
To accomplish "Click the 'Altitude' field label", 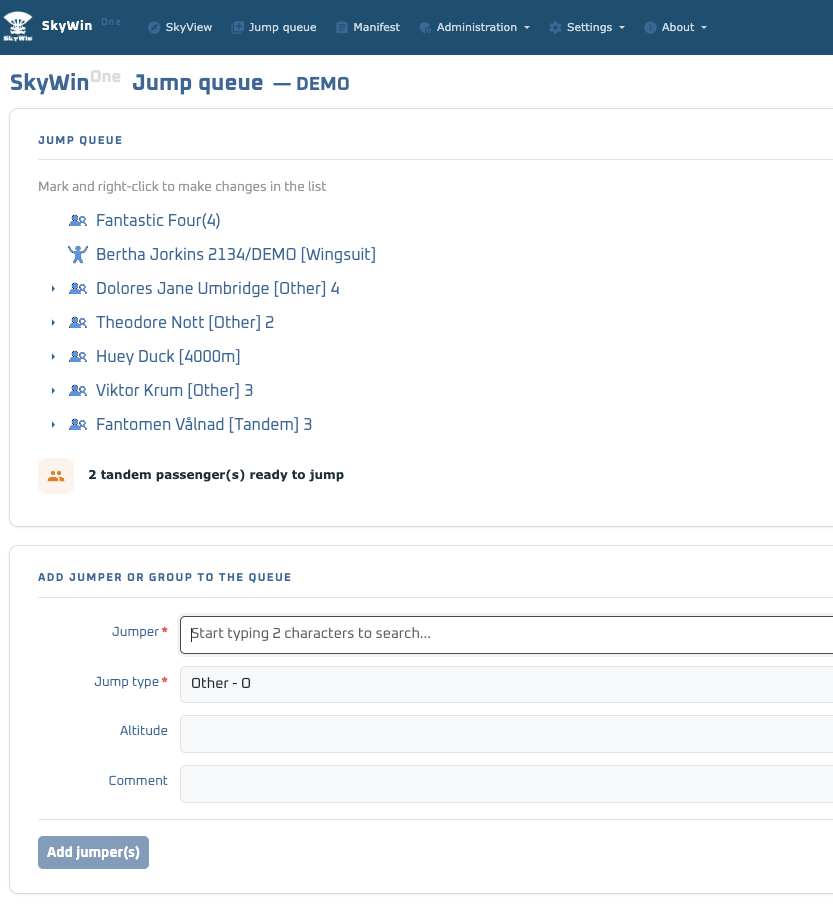I will pos(144,731).
